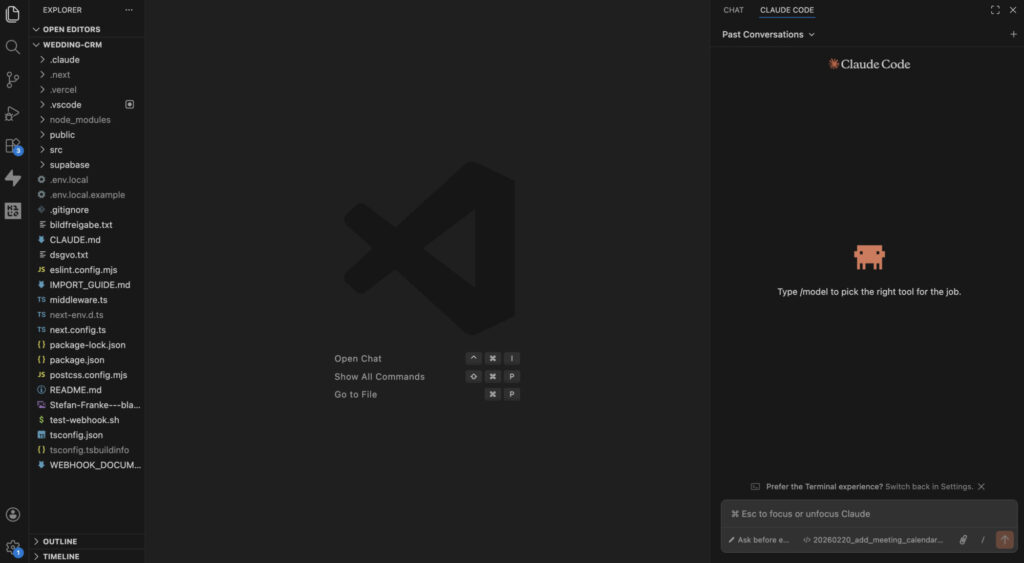
Task: Start a new conversation with plus icon
Action: 1013,35
